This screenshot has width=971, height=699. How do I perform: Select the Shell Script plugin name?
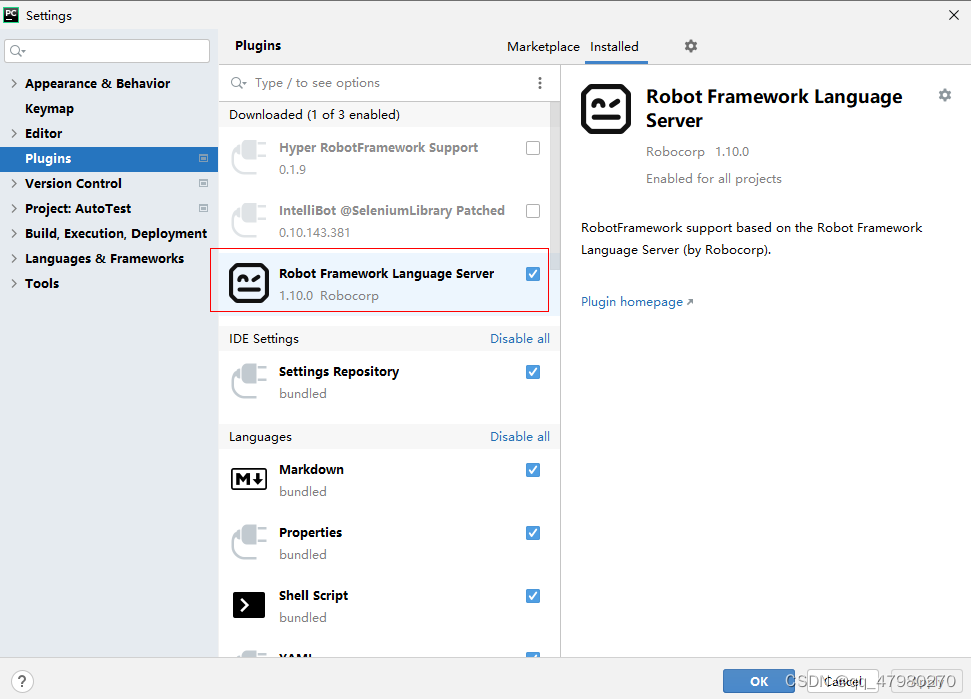[313, 596]
